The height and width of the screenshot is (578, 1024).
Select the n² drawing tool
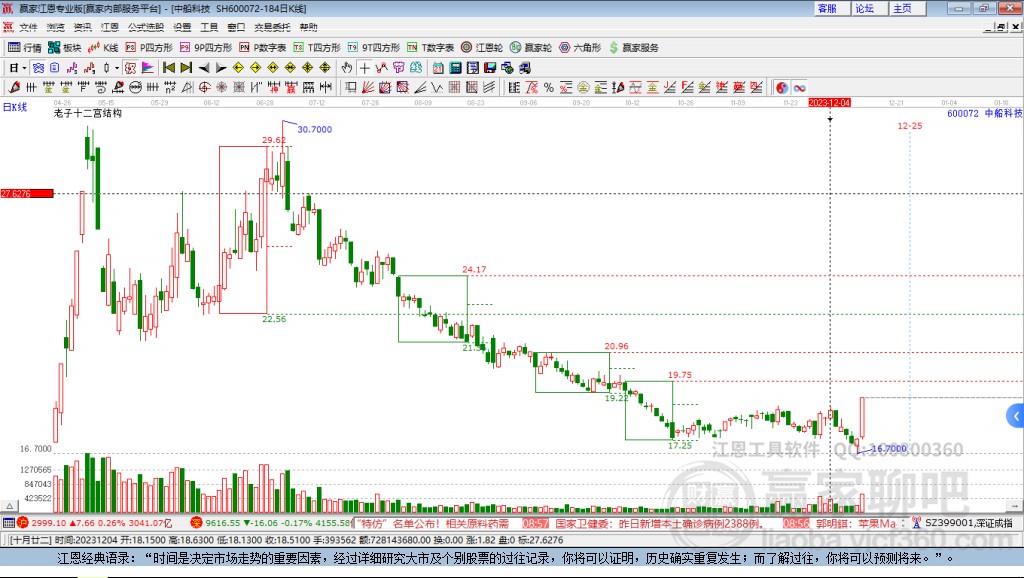point(170,88)
